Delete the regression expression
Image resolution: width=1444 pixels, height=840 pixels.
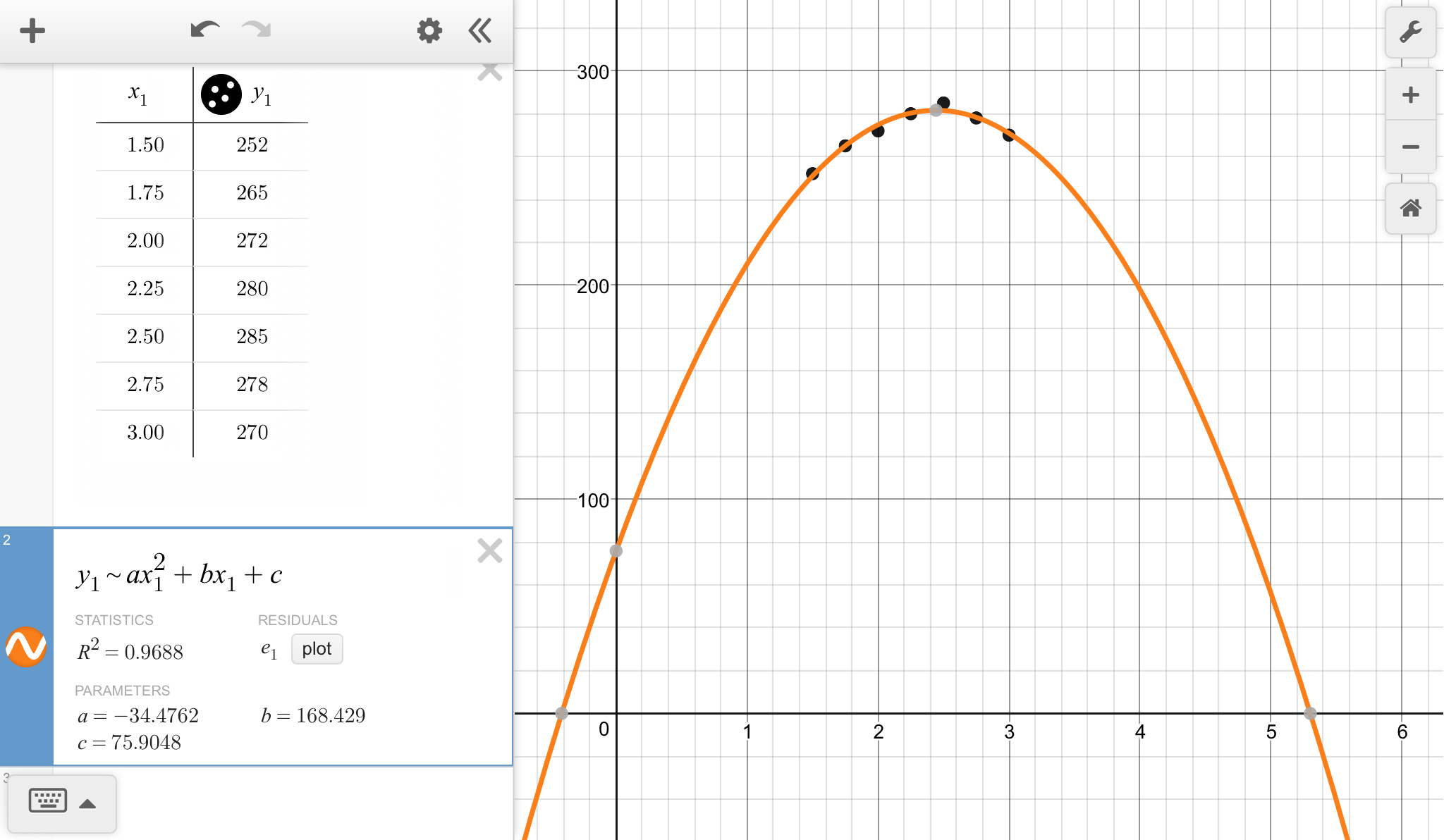(x=489, y=551)
